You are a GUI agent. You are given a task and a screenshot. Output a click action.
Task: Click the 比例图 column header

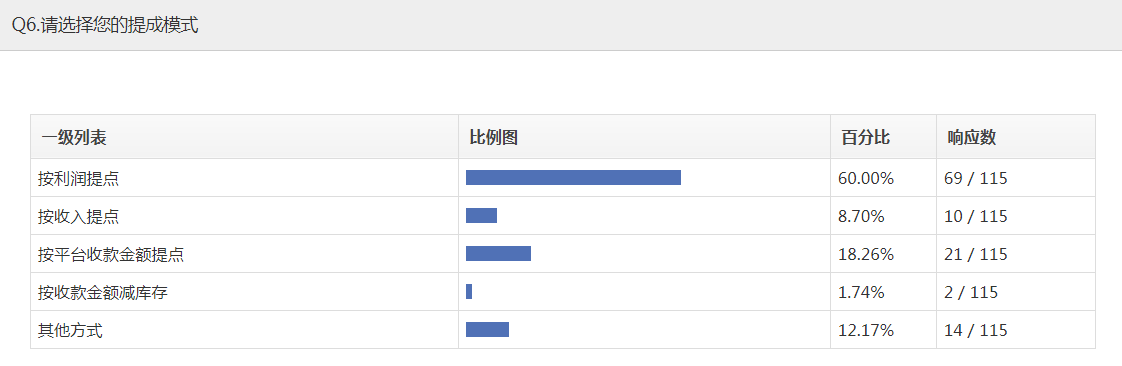click(x=494, y=138)
